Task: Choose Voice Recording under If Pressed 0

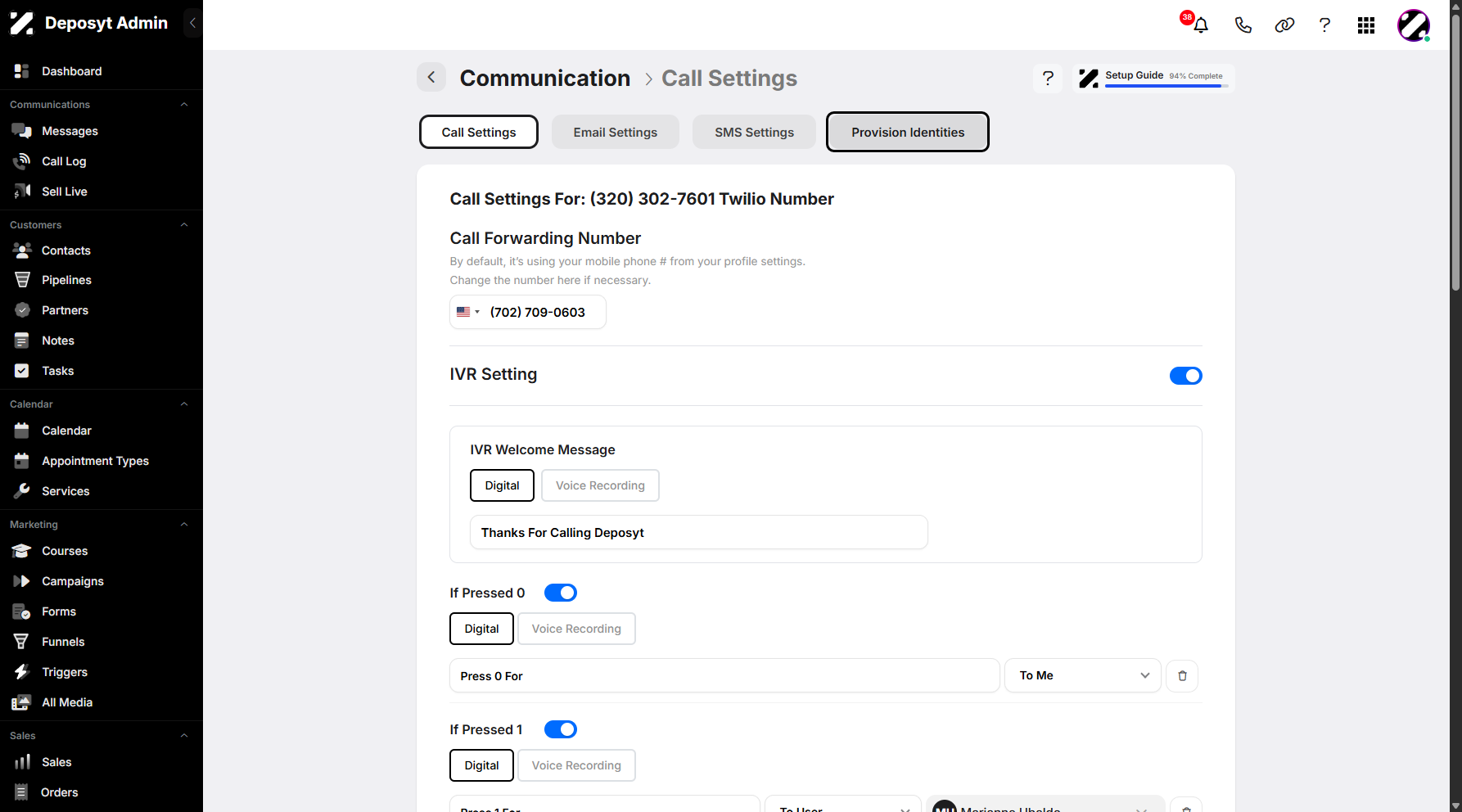Action: (x=576, y=629)
